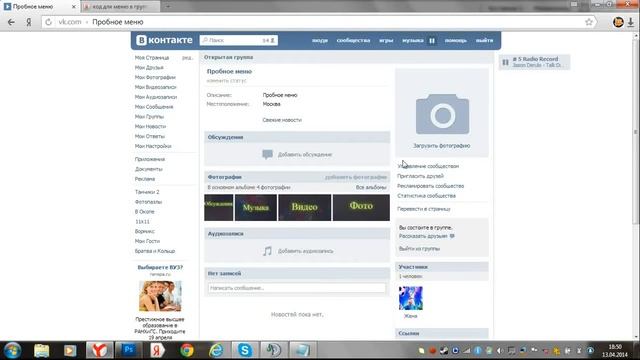Open Мои Группы in the sidebar

click(x=149, y=117)
